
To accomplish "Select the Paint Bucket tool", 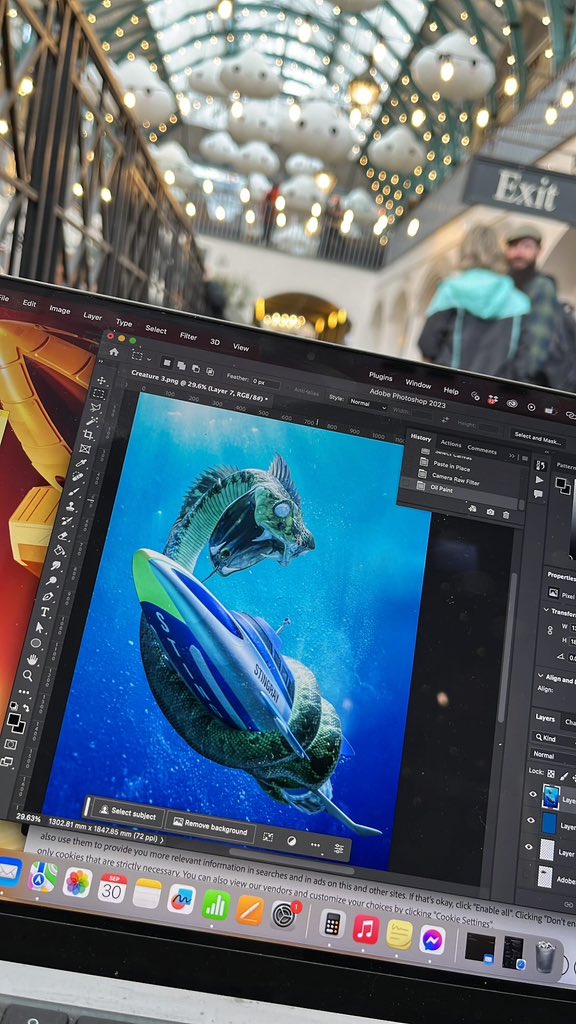I will coord(59,551).
